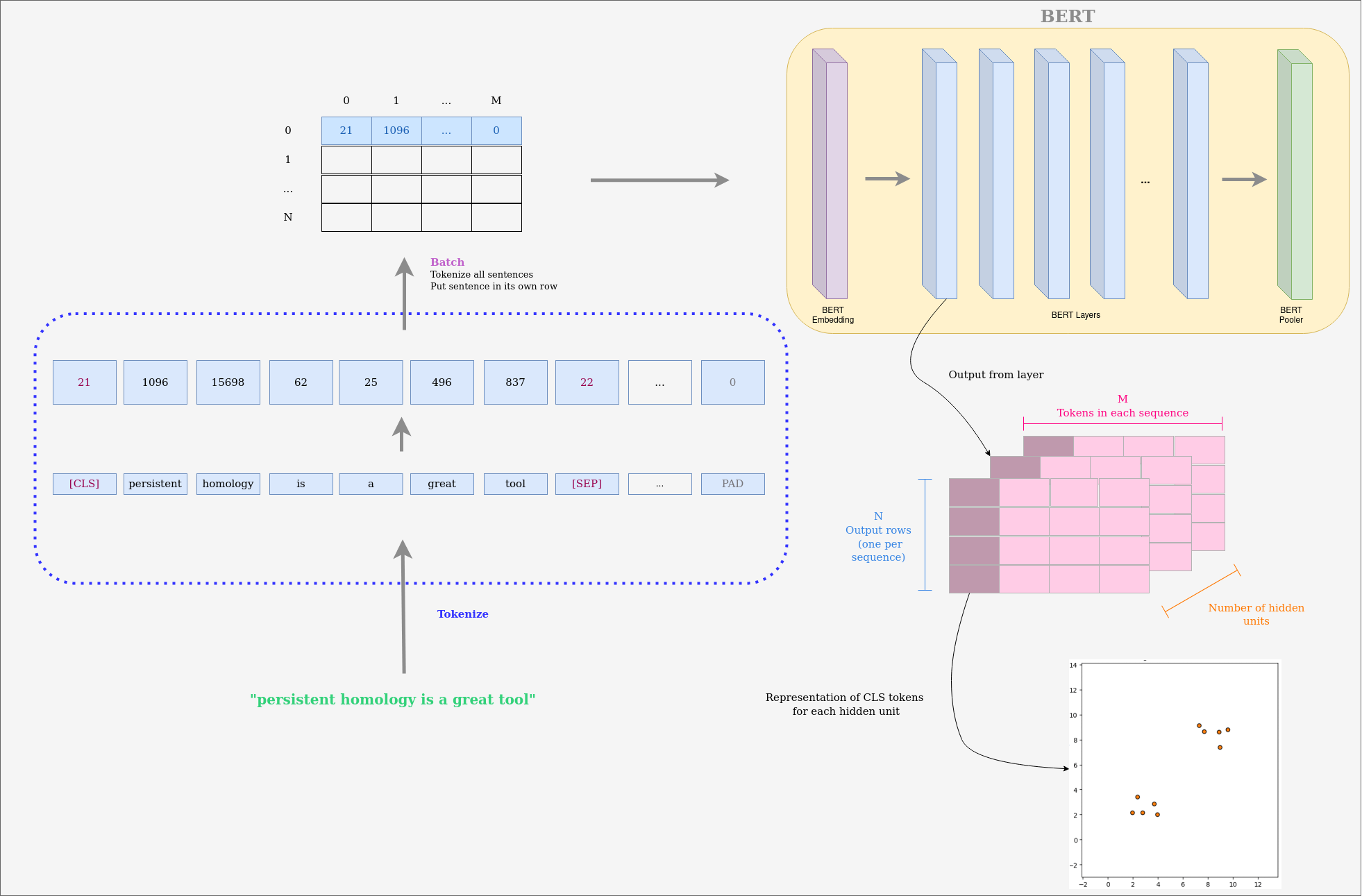1362x896 pixels.
Task: Click the arrow before the BERT Pooler
Action: tap(1244, 179)
